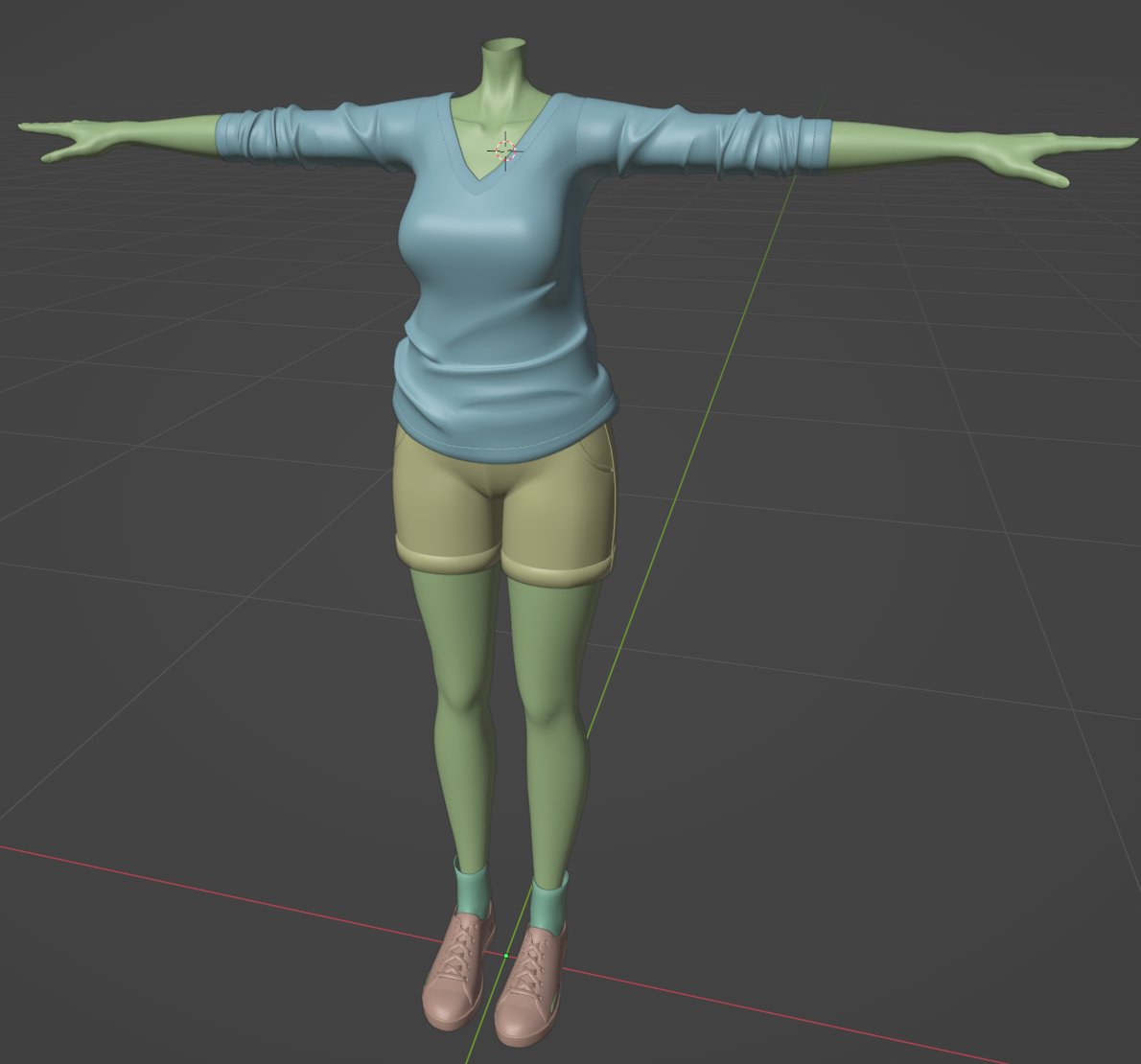Click the 3D cursor crosshair on chest
Viewport: 1141px width, 1064px height.
[505, 151]
